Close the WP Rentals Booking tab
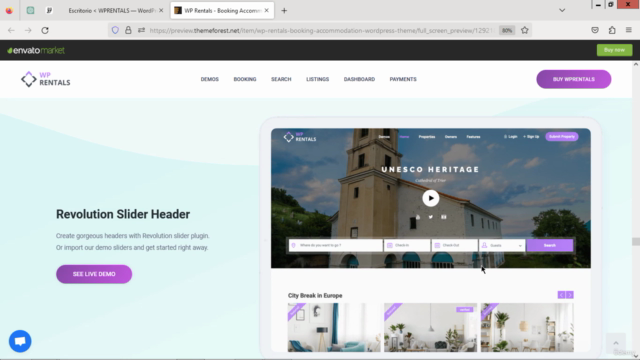The image size is (640, 360). tap(267, 11)
